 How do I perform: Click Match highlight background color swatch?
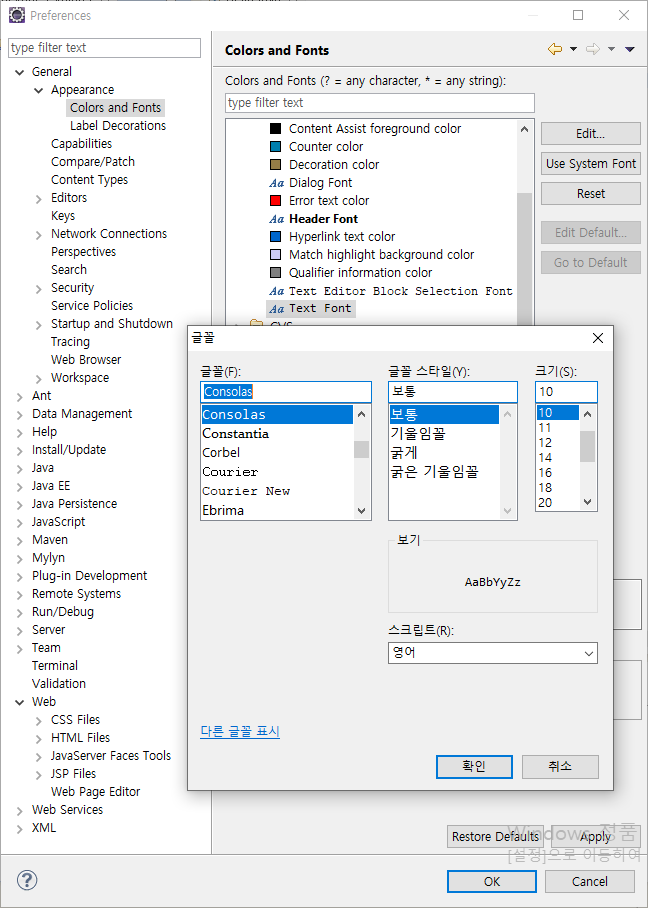(276, 254)
